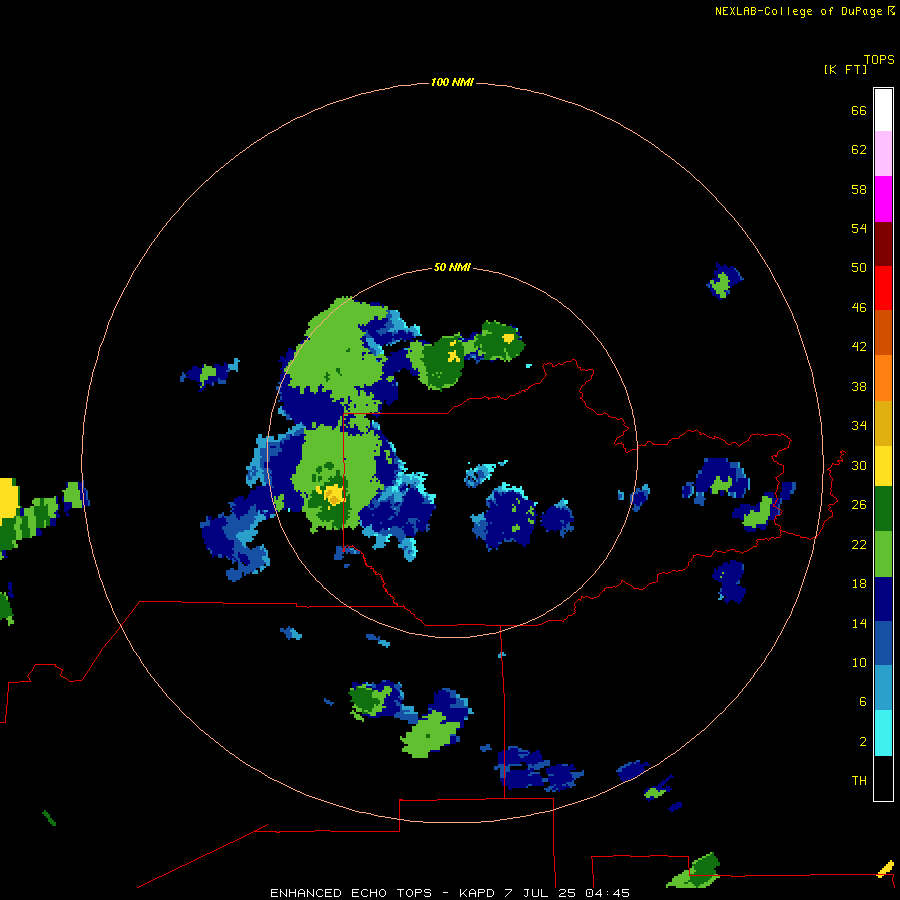Image resolution: width=900 pixels, height=900 pixels.
Task: Click the "TH" threshold label
Action: pyautogui.click(x=859, y=780)
